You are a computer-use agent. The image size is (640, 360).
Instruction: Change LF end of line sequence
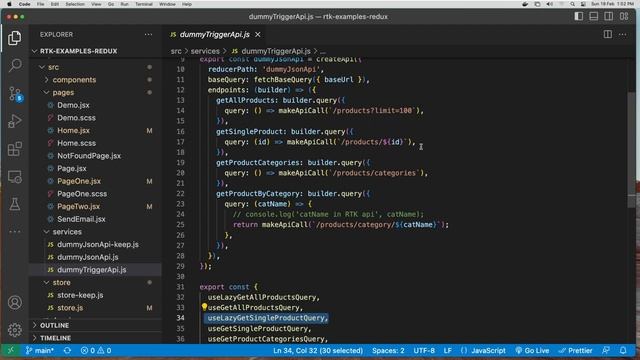pos(448,351)
